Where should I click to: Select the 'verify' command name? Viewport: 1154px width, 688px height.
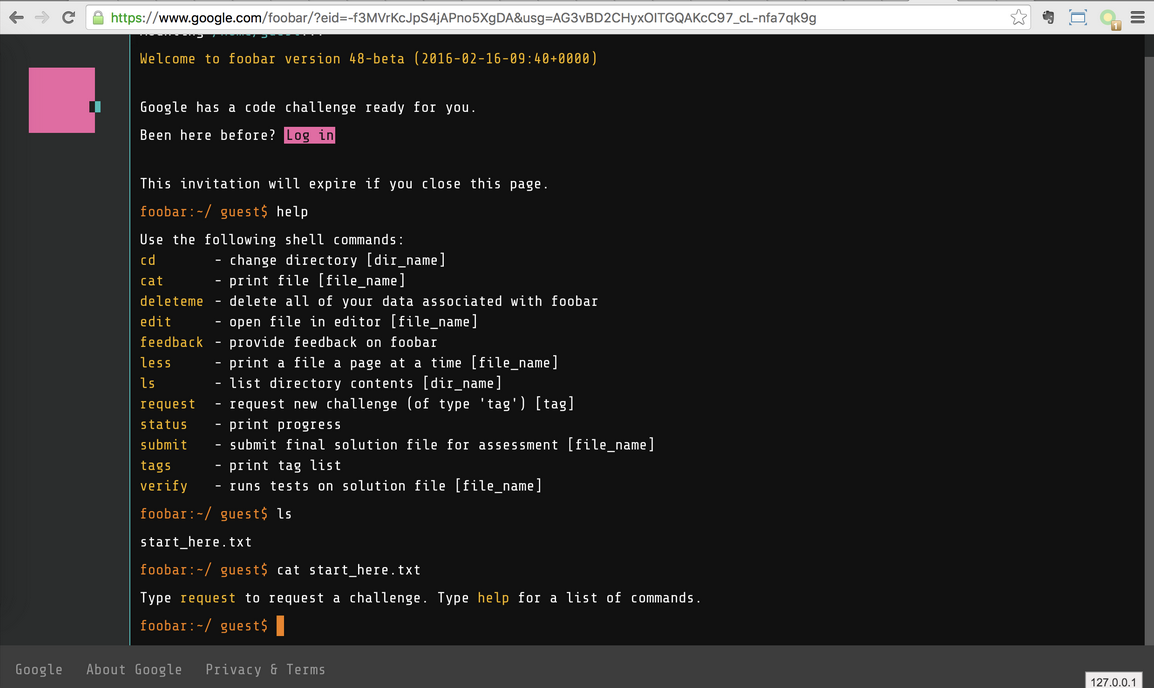click(163, 487)
